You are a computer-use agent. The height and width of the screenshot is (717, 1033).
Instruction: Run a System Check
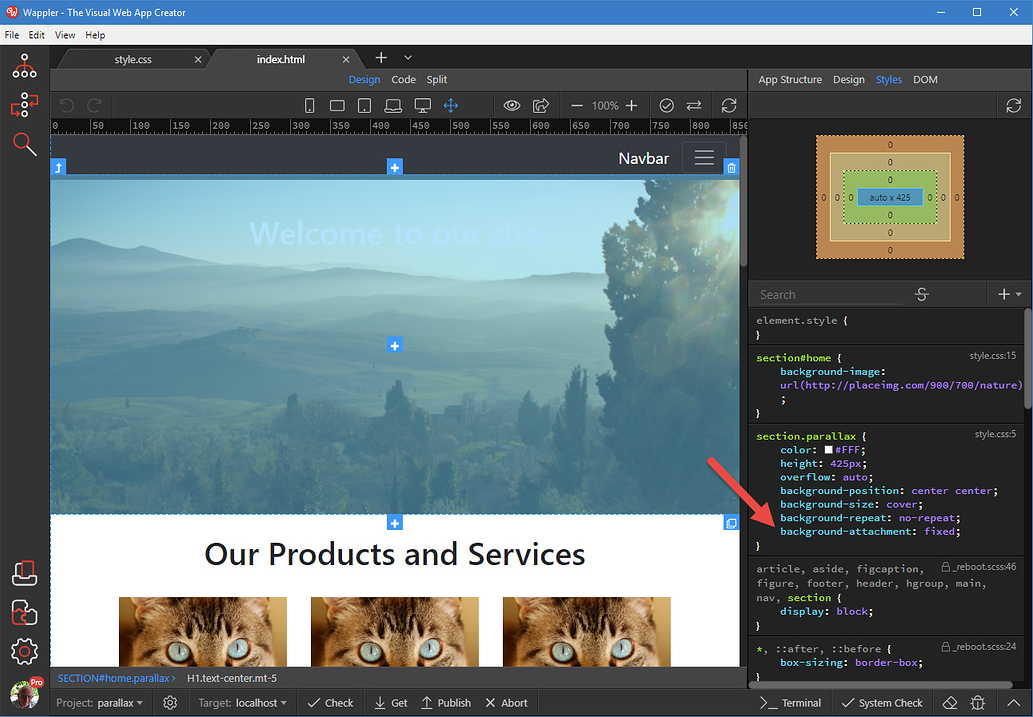tap(881, 702)
